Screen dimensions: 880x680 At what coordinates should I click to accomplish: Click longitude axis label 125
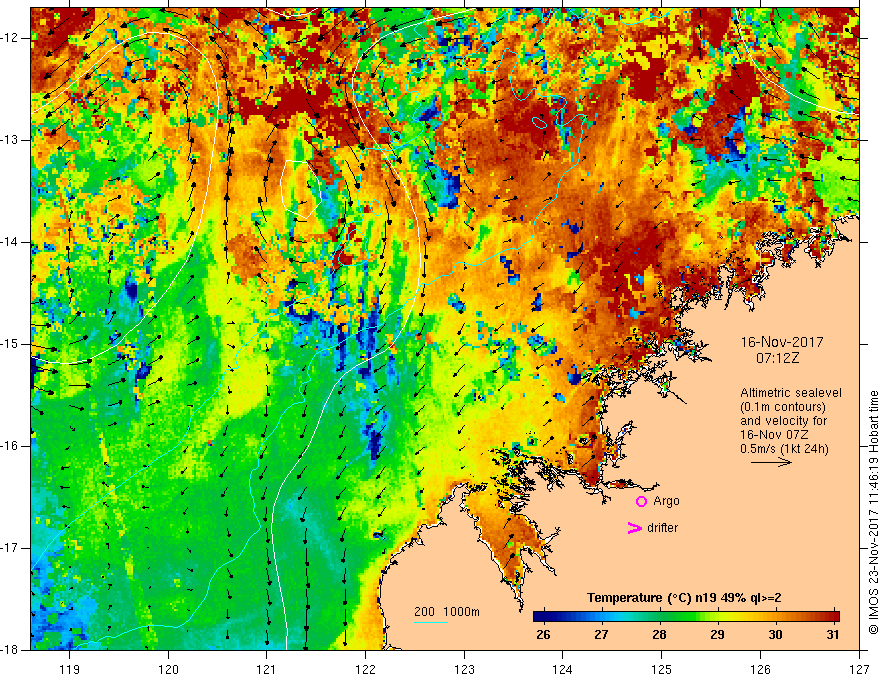point(662,669)
